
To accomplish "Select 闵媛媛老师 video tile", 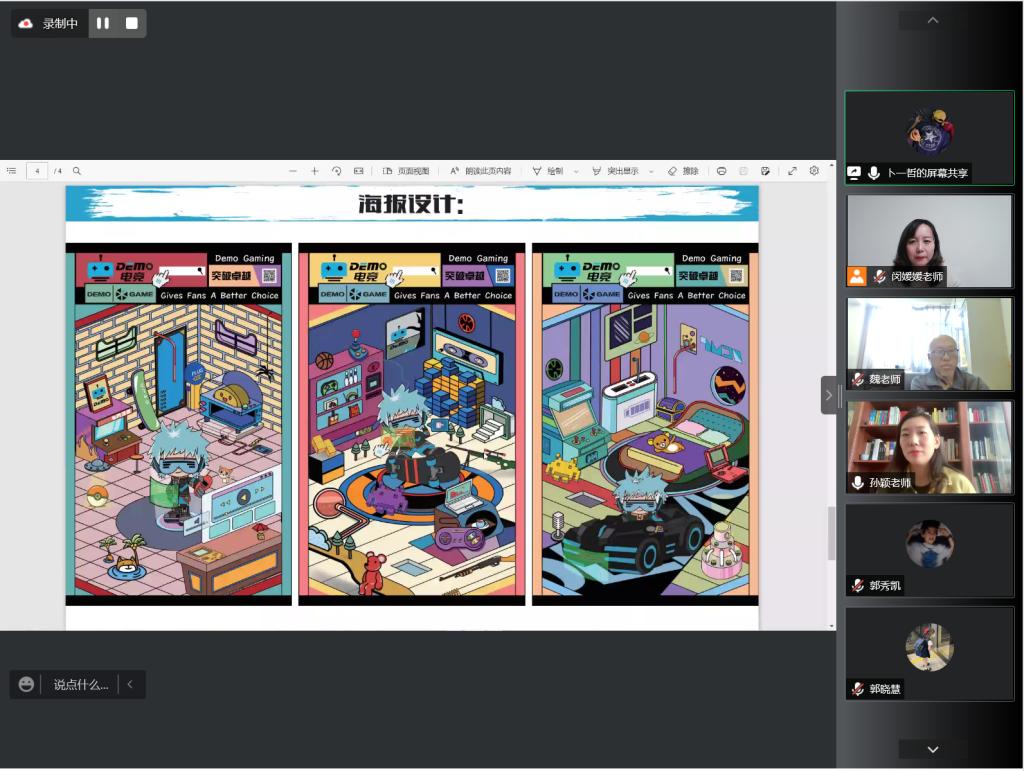I will click(x=929, y=241).
